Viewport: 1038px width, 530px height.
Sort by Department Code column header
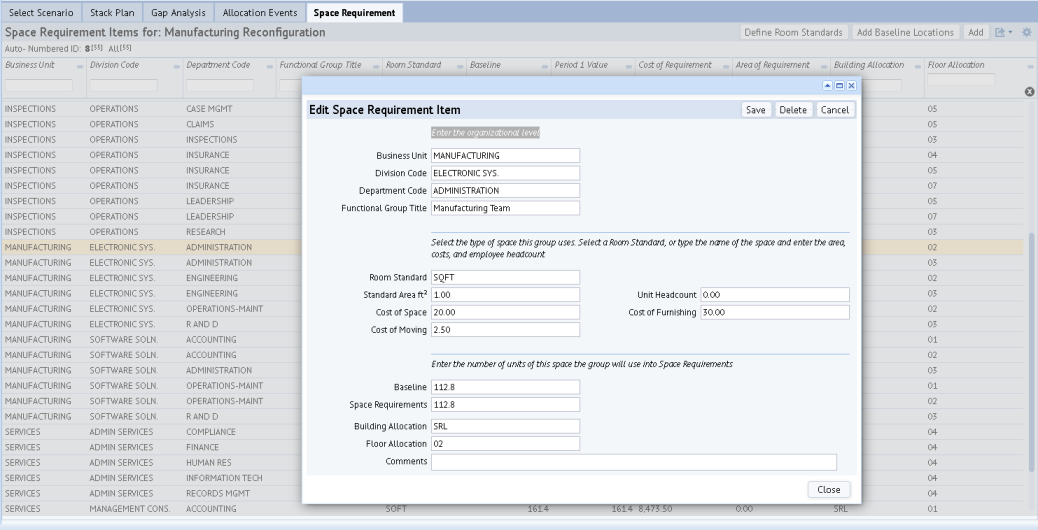[218, 65]
